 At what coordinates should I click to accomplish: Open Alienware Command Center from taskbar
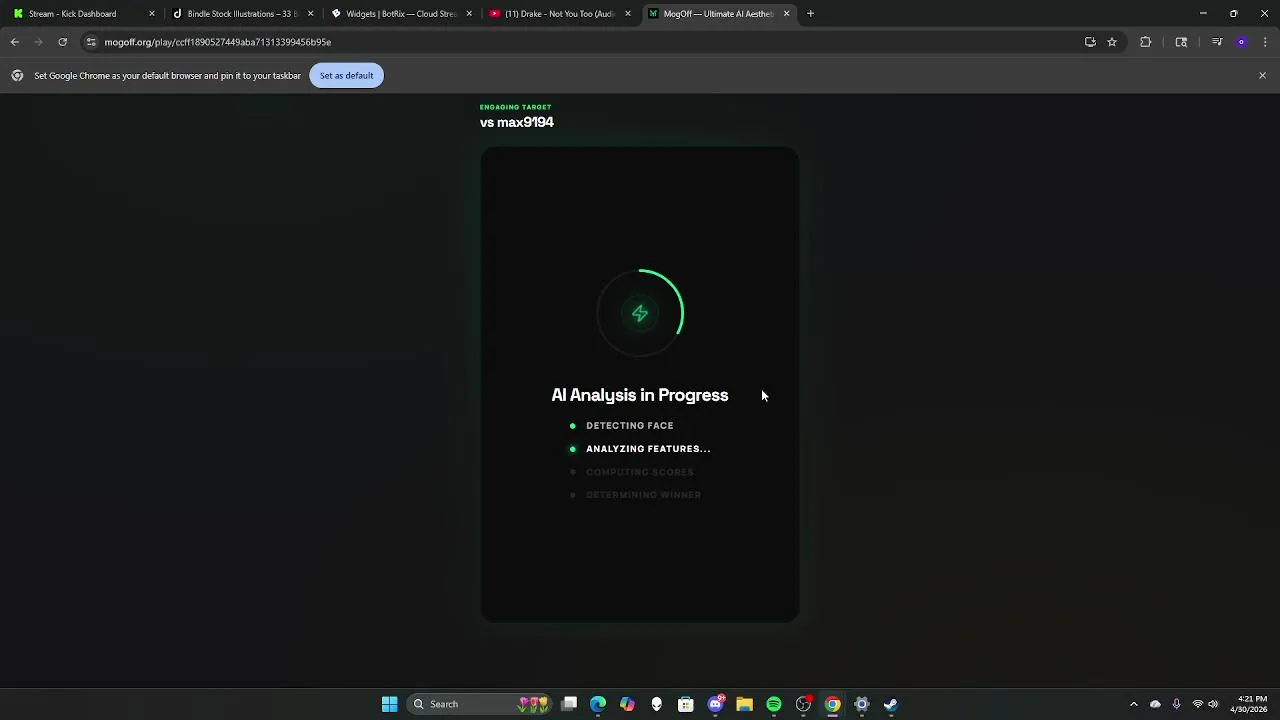coord(656,704)
